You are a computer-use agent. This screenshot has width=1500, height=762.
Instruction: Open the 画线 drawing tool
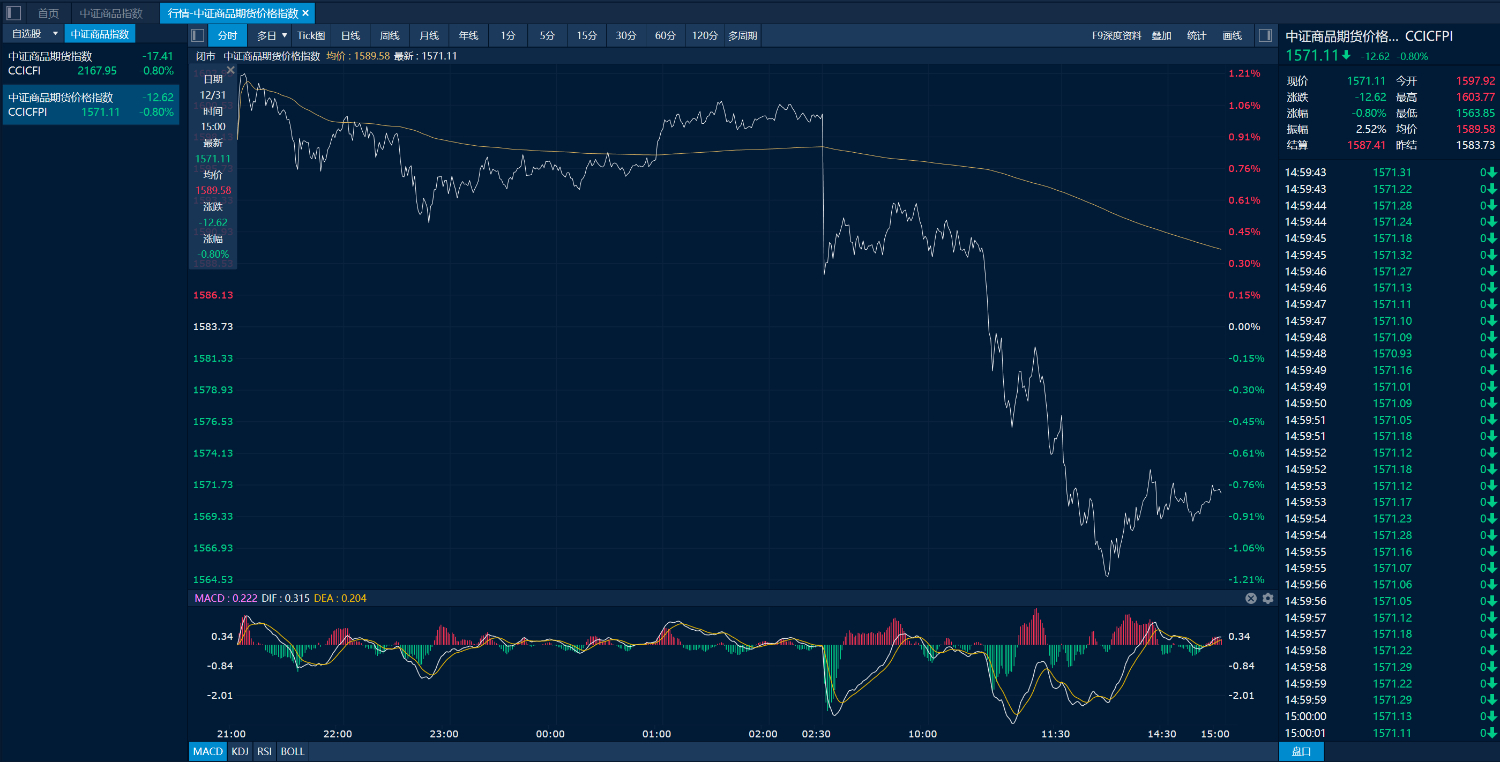1232,35
